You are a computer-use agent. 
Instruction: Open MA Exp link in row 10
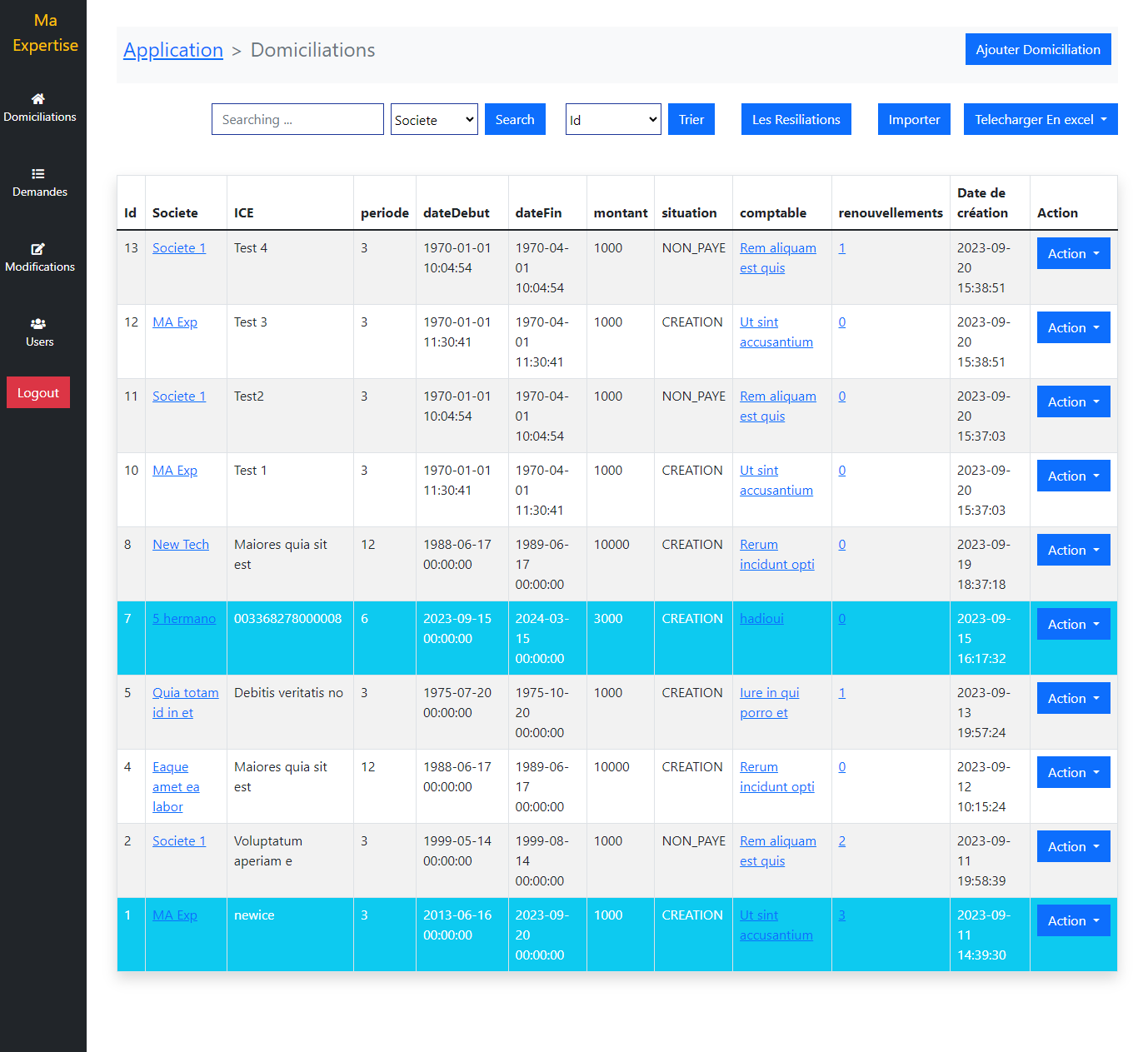click(x=175, y=471)
